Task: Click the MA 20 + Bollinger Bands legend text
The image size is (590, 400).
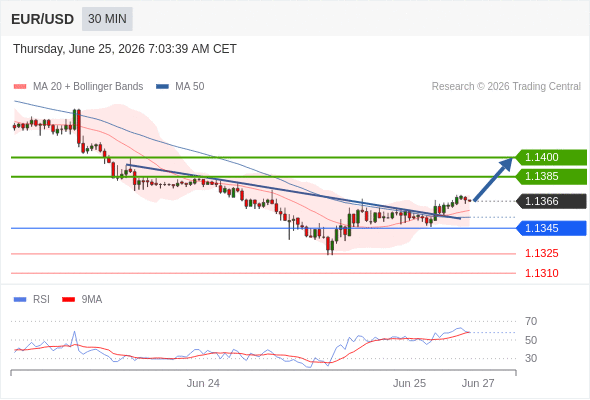Action: point(88,87)
